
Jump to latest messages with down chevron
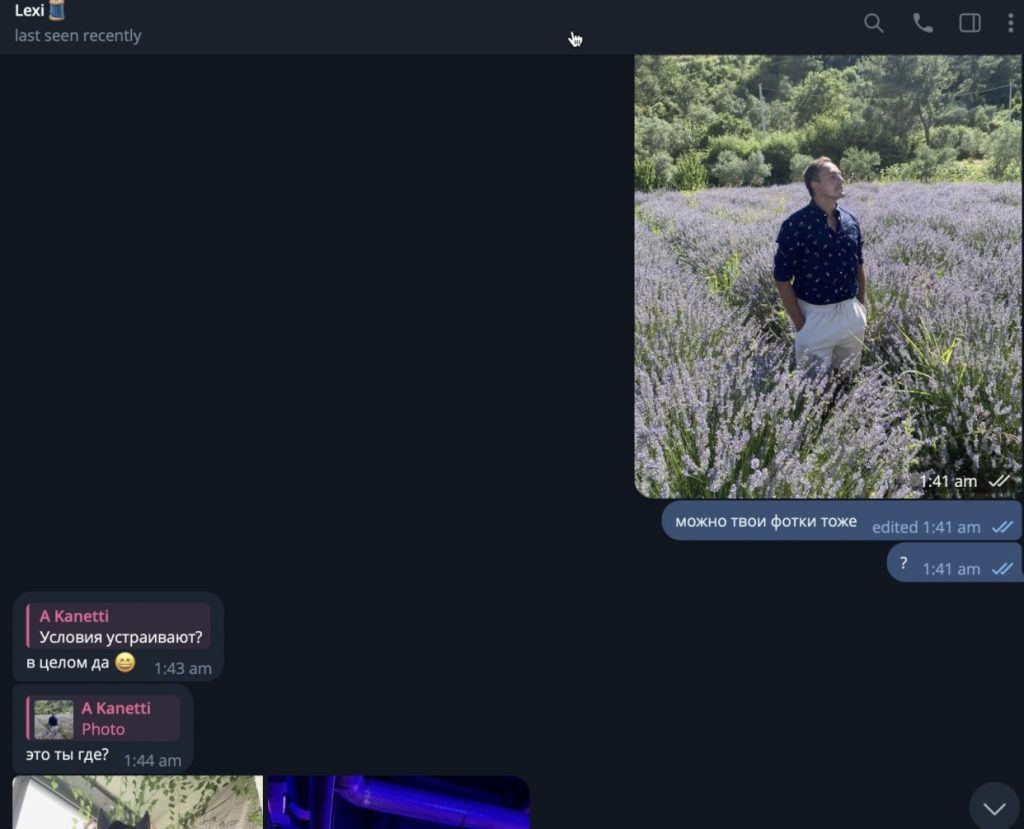(x=994, y=807)
